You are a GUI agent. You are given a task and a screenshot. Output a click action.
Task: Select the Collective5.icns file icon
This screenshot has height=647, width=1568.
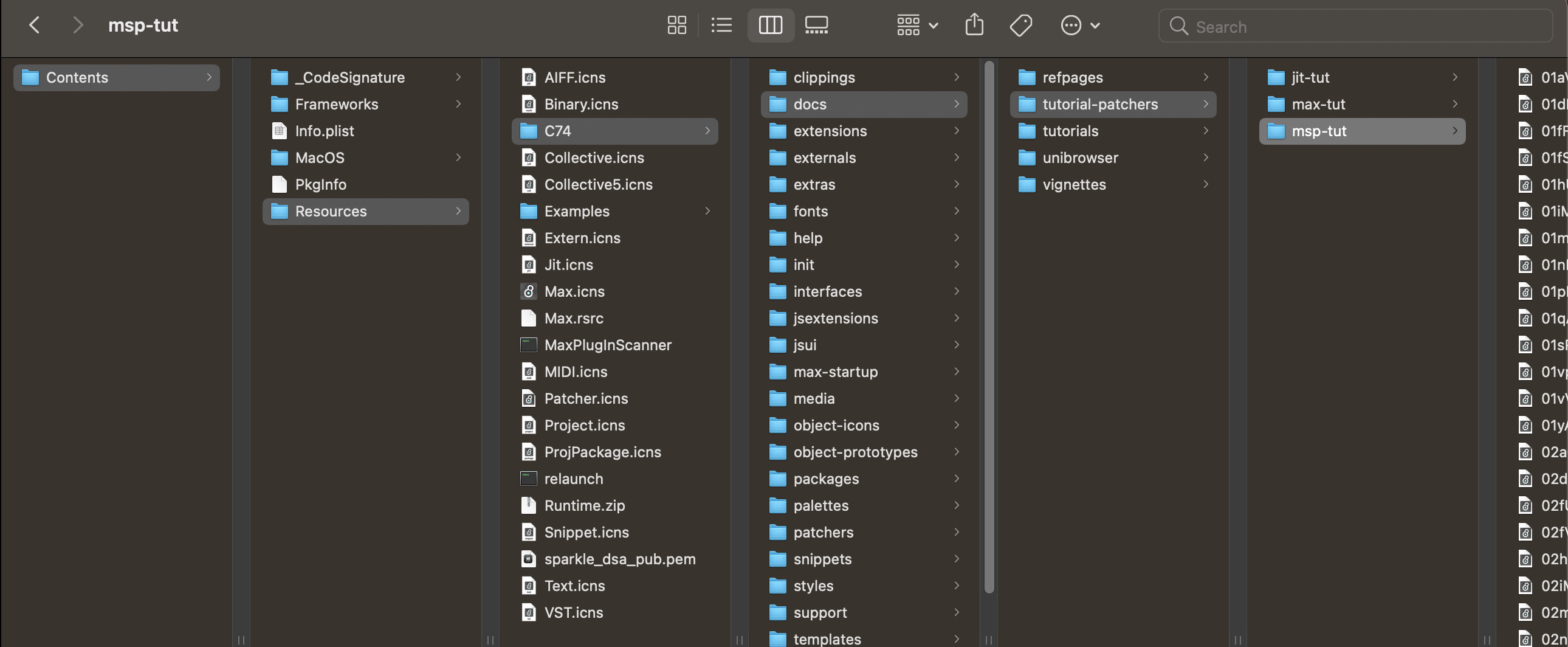pyautogui.click(x=529, y=185)
